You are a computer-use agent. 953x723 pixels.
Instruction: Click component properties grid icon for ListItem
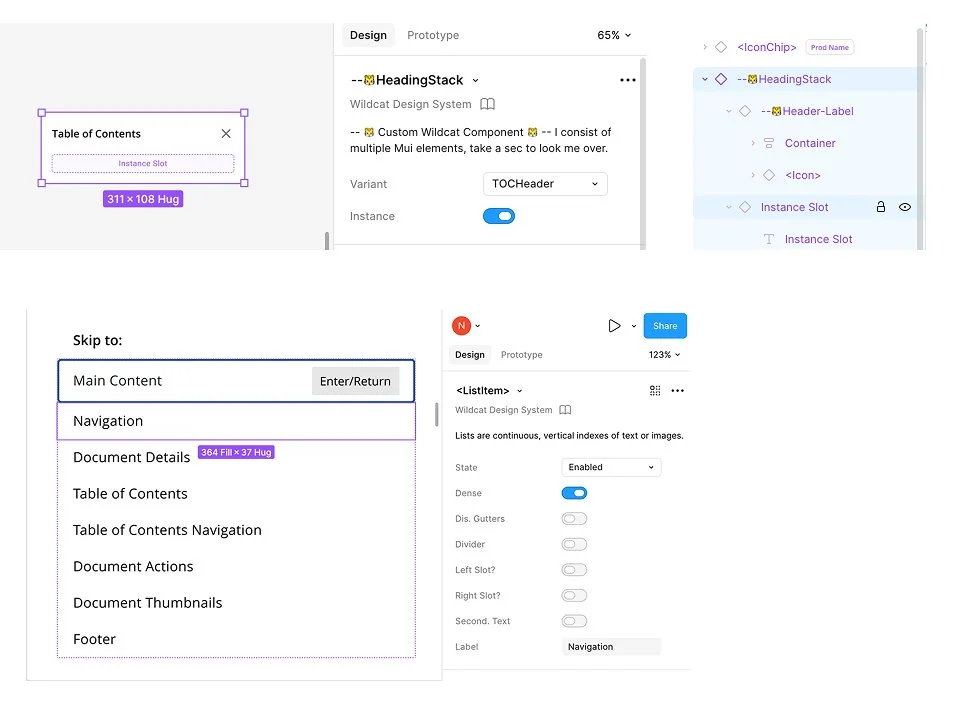pyautogui.click(x=655, y=391)
